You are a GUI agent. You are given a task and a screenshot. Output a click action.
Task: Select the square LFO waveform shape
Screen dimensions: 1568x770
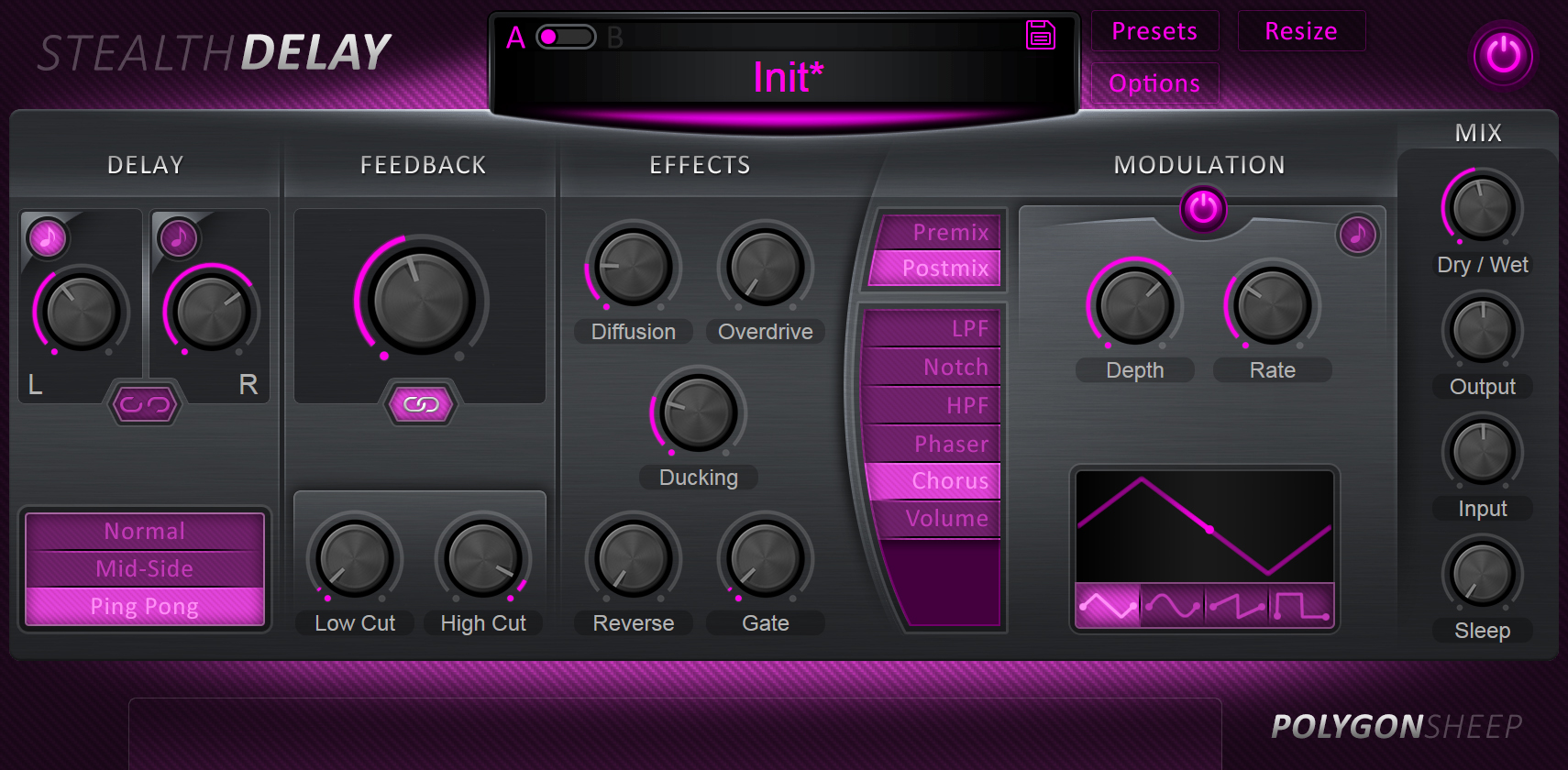[x=1301, y=606]
